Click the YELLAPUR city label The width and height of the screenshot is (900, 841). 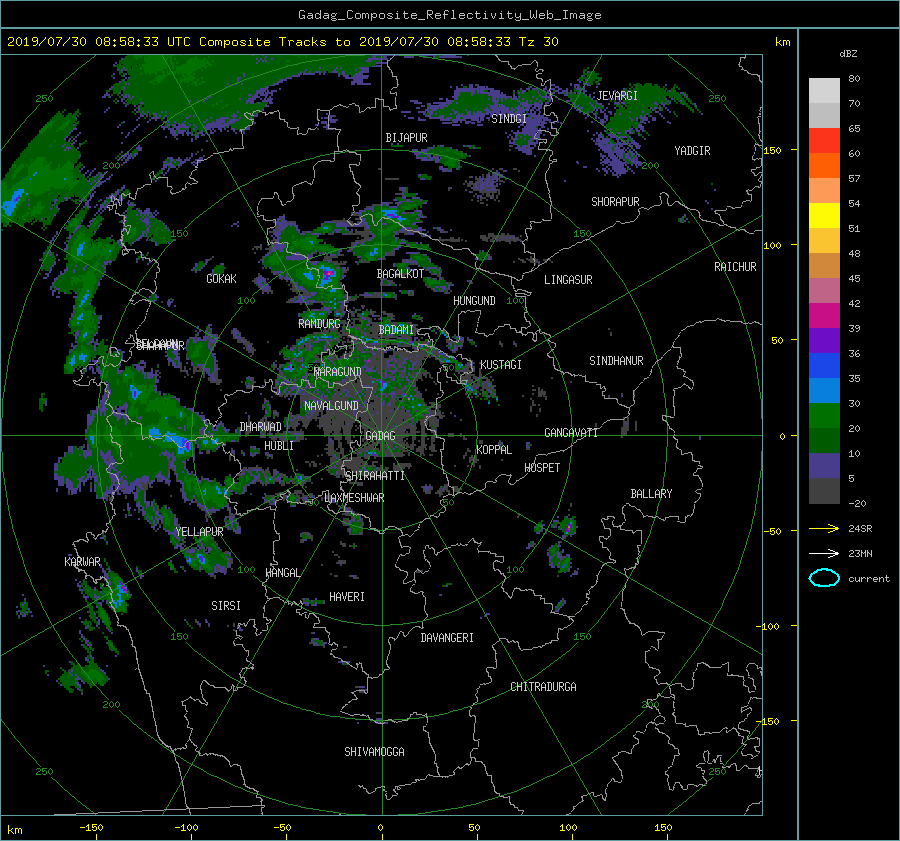199,532
